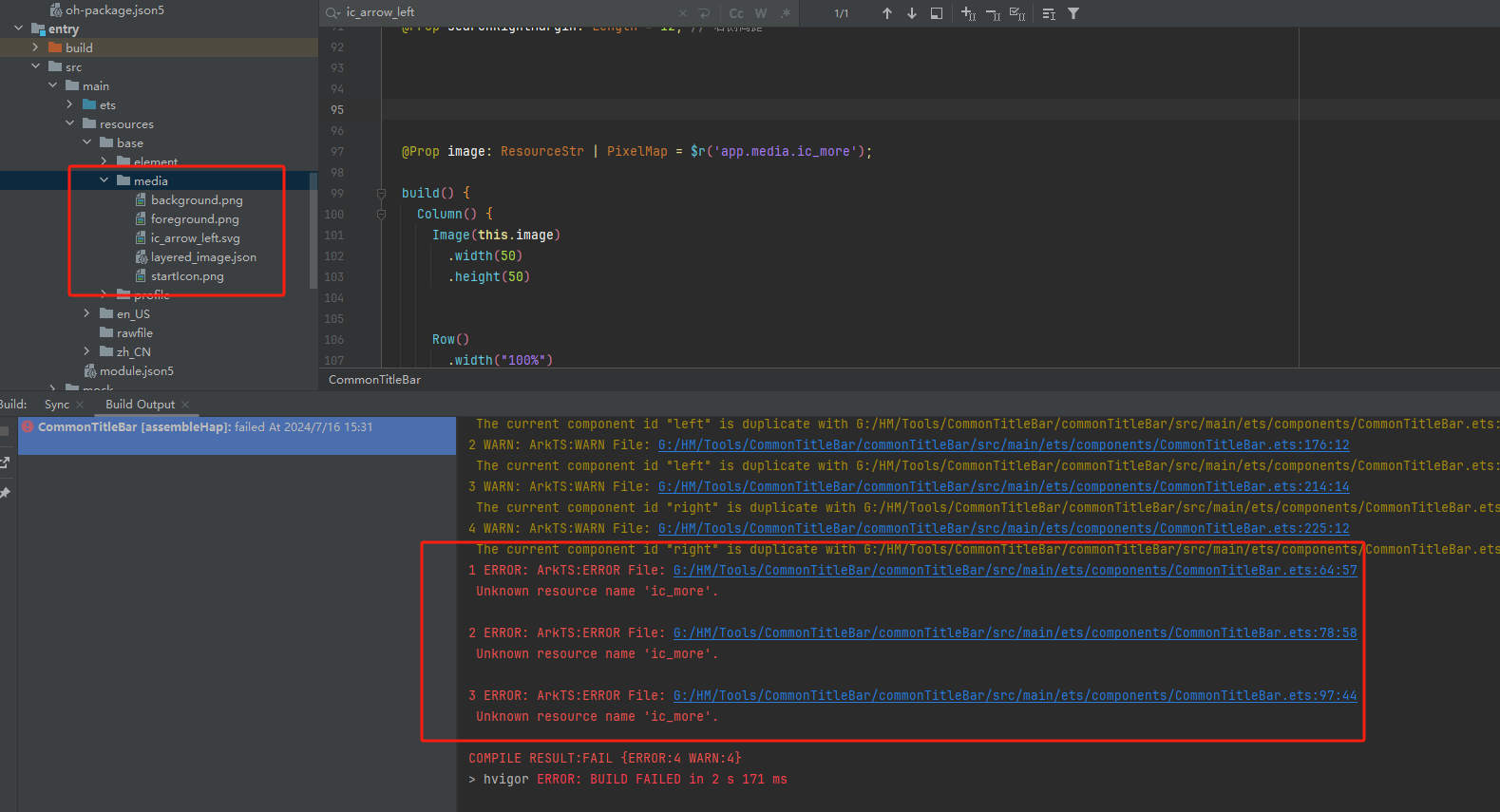This screenshot has height=812, width=1500.
Task: Select the media folder row
Action: (159, 180)
